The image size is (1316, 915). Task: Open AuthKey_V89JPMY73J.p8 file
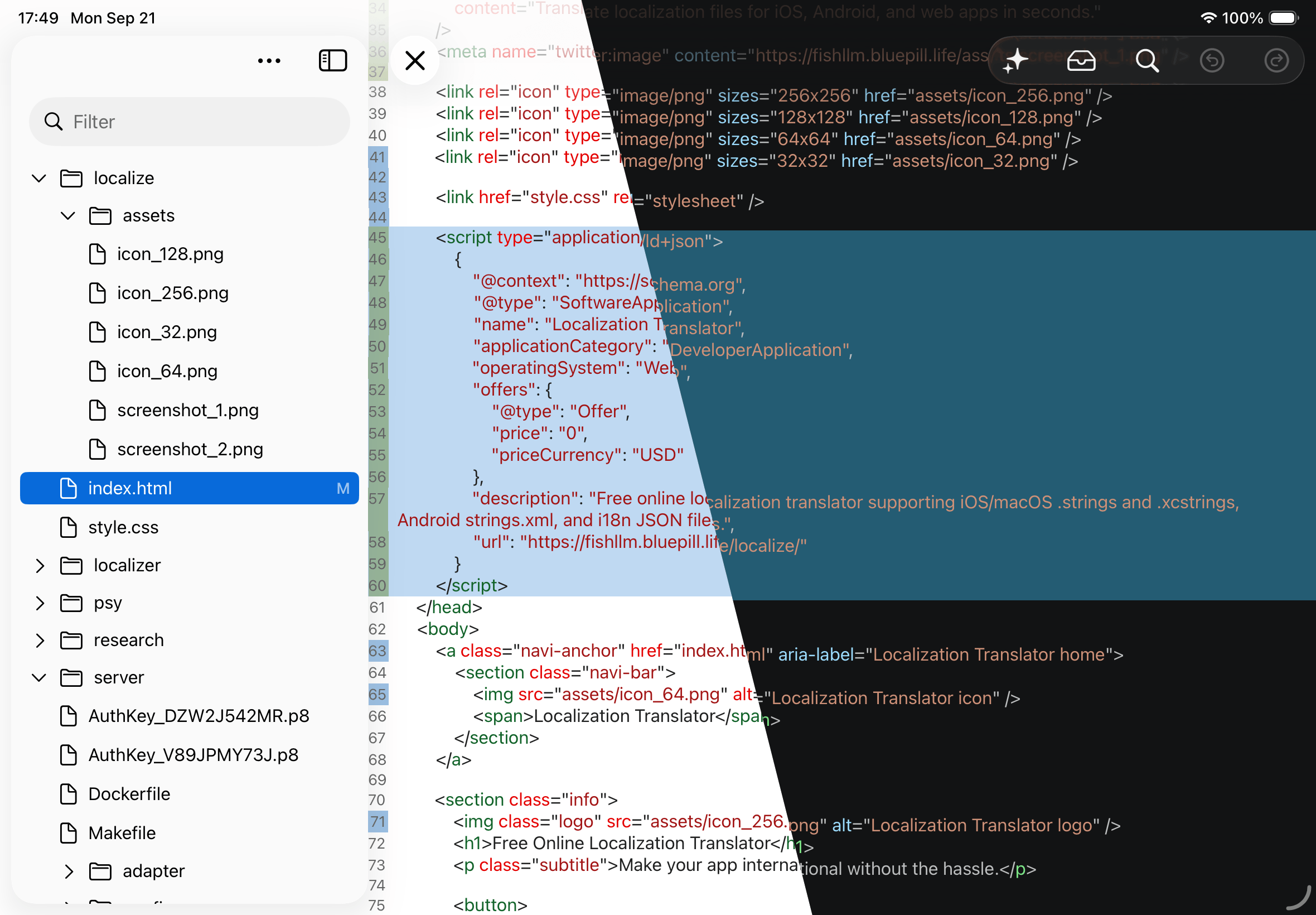point(179,755)
